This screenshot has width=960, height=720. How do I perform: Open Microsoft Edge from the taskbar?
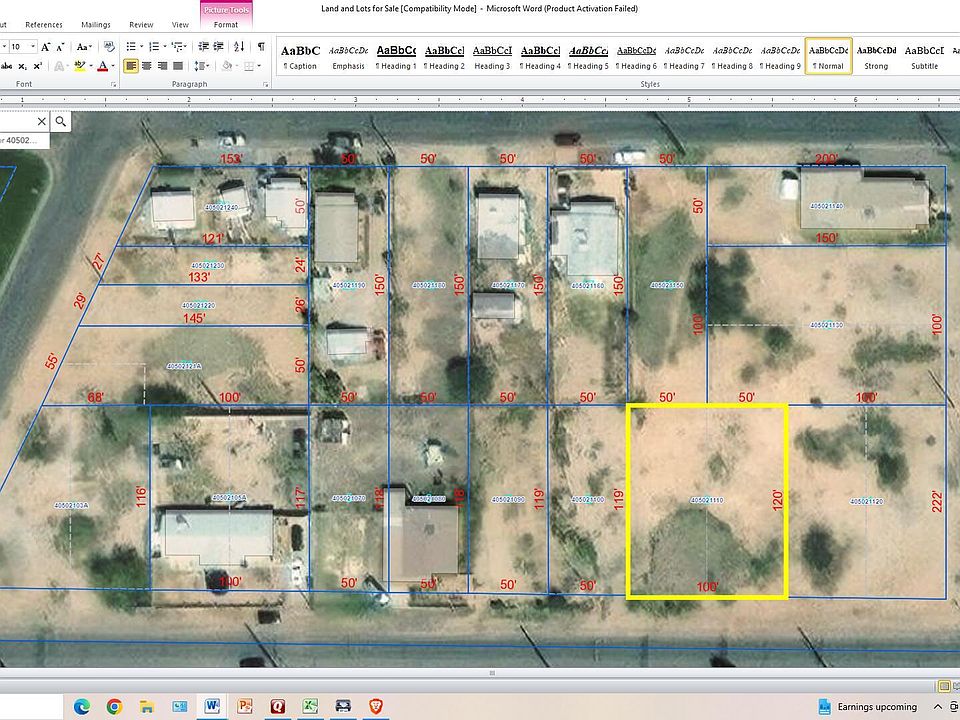tap(81, 707)
